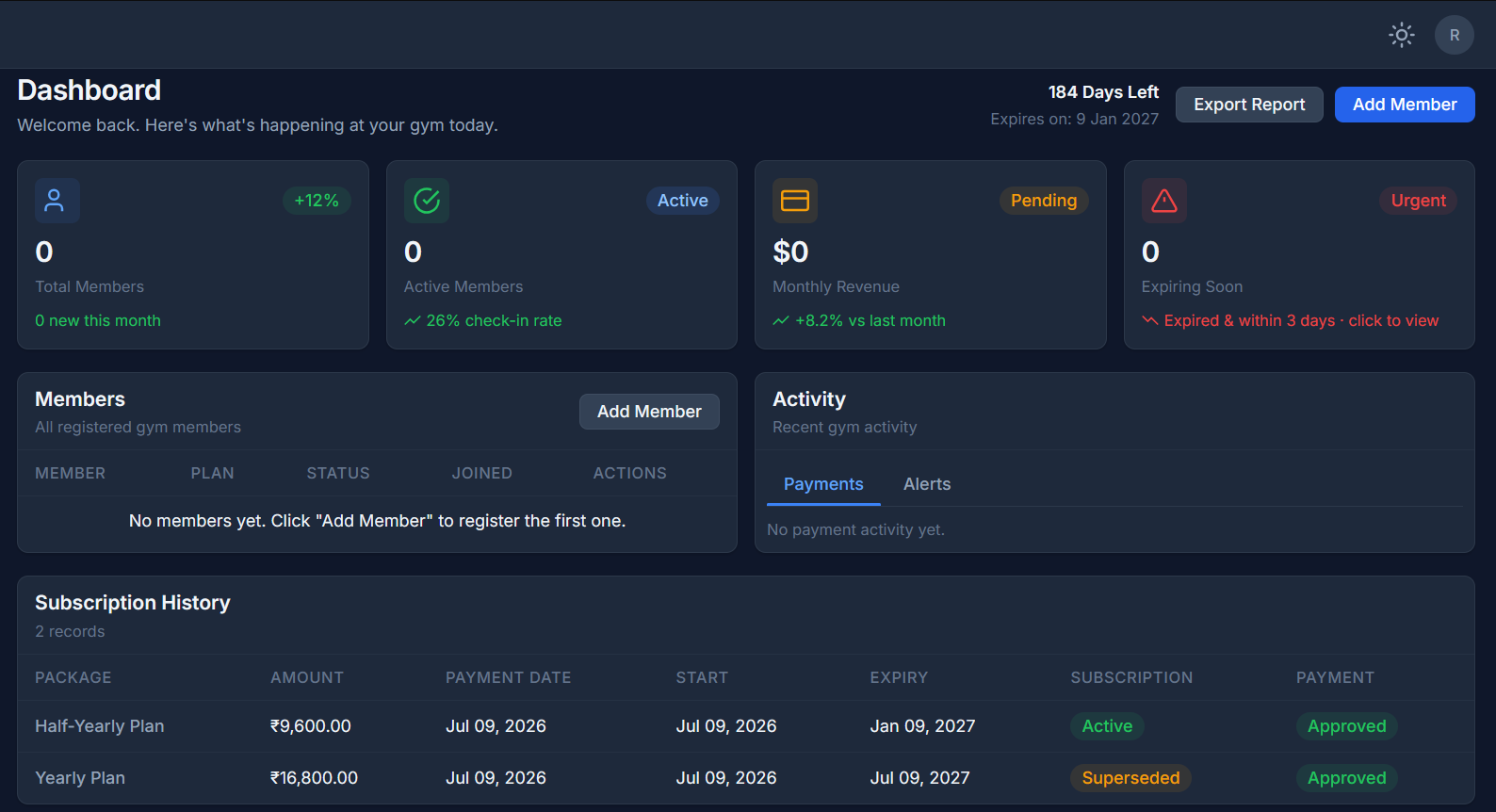The image size is (1496, 812).
Task: Click the downward trend icon beside Expired text
Action: click(1150, 320)
